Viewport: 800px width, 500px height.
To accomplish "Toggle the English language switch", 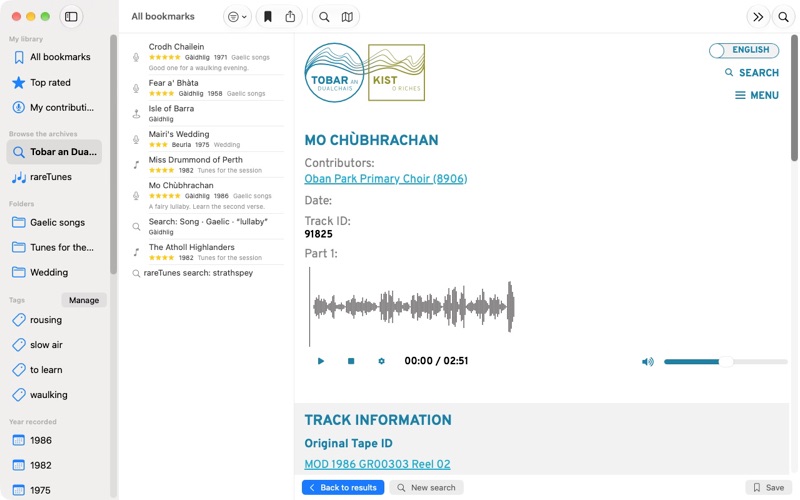I will pos(744,50).
